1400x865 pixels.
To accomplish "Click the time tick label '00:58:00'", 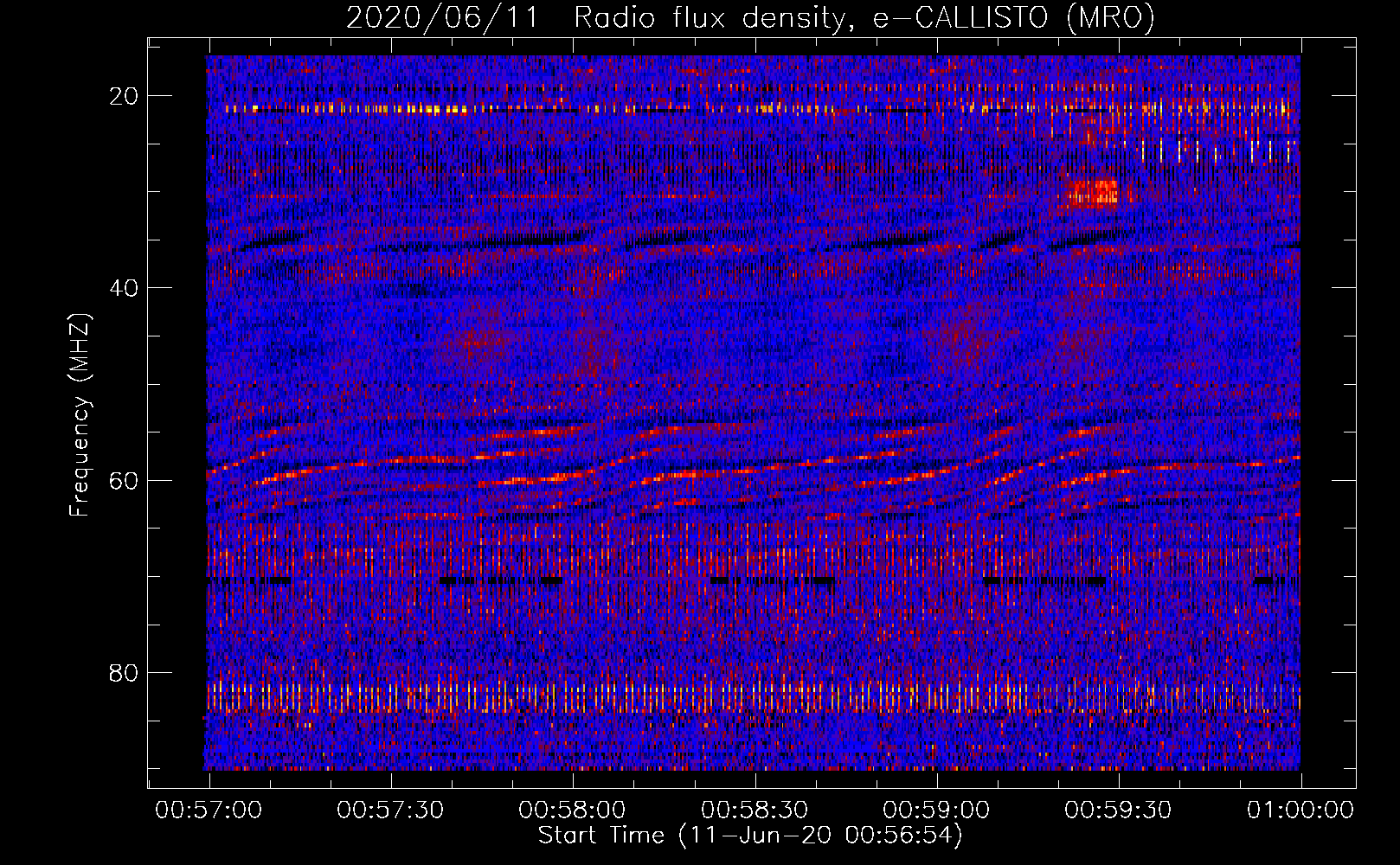I will click(x=572, y=810).
